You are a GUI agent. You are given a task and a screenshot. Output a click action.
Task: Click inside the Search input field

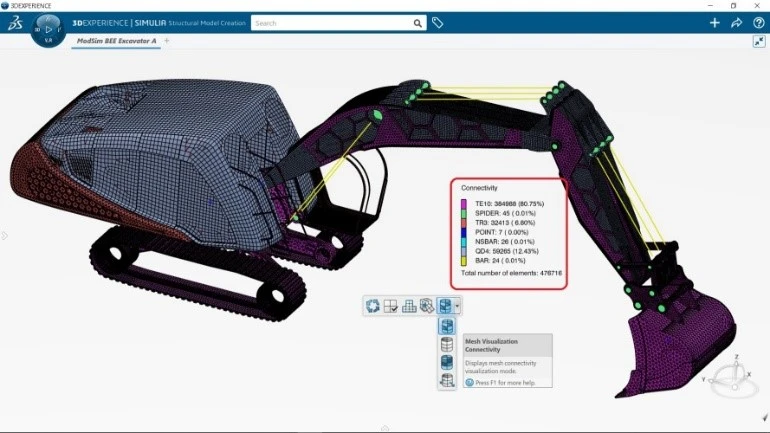point(330,23)
